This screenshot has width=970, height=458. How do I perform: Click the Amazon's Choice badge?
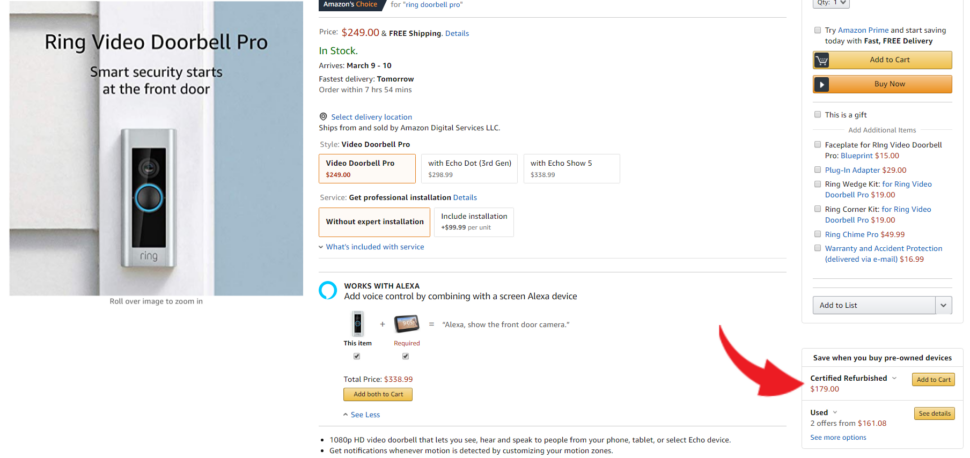(x=350, y=4)
